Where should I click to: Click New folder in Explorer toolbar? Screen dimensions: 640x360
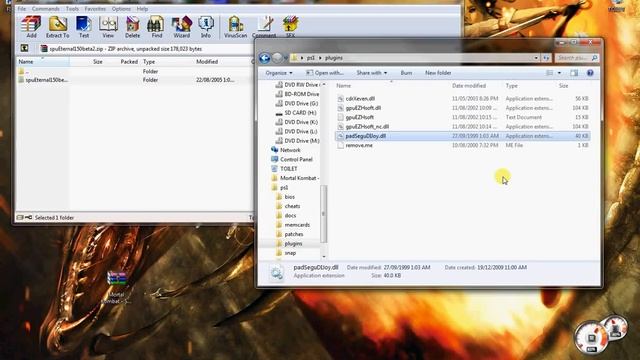[x=438, y=73]
